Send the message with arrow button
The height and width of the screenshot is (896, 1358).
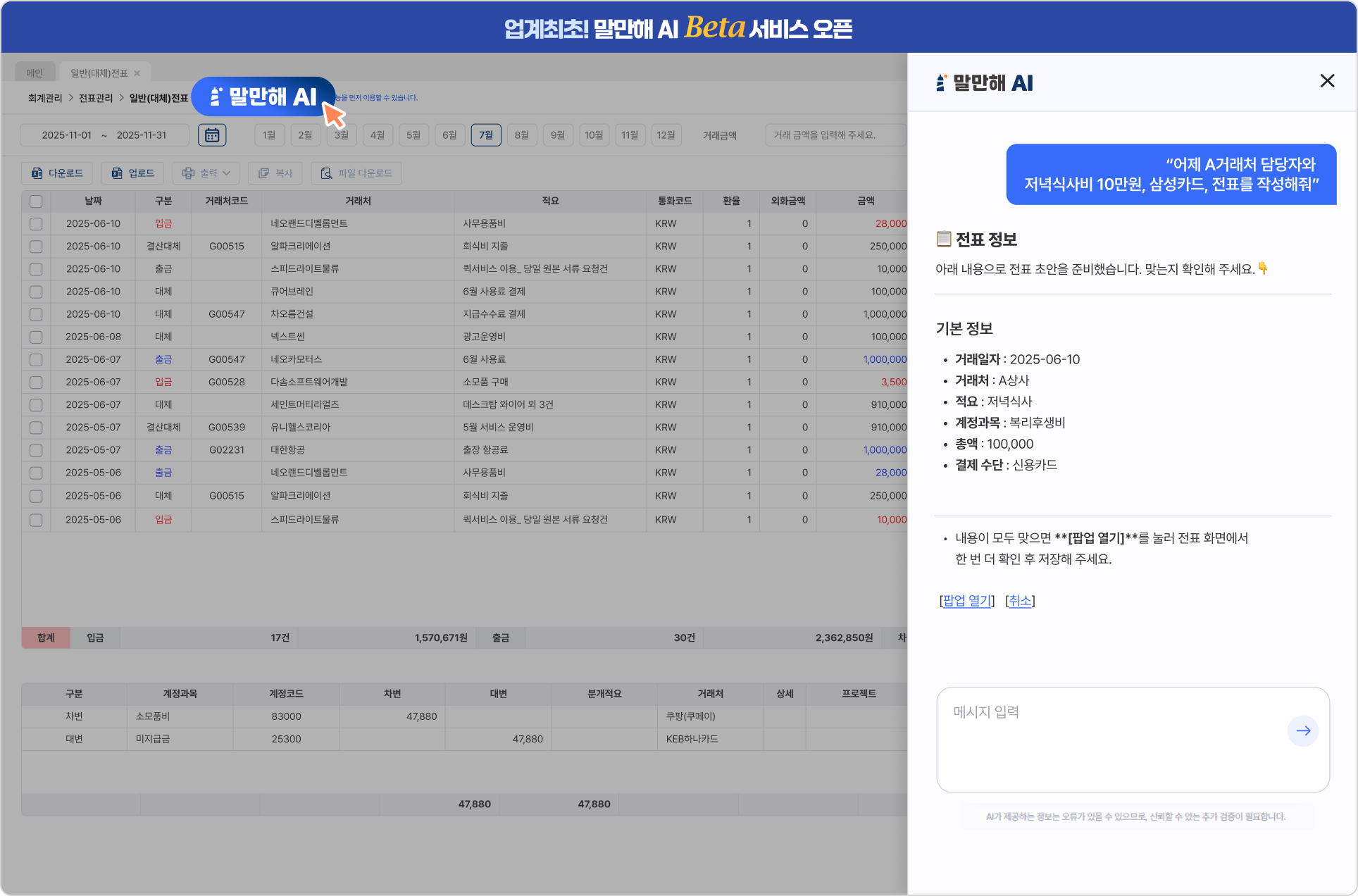pos(1303,730)
